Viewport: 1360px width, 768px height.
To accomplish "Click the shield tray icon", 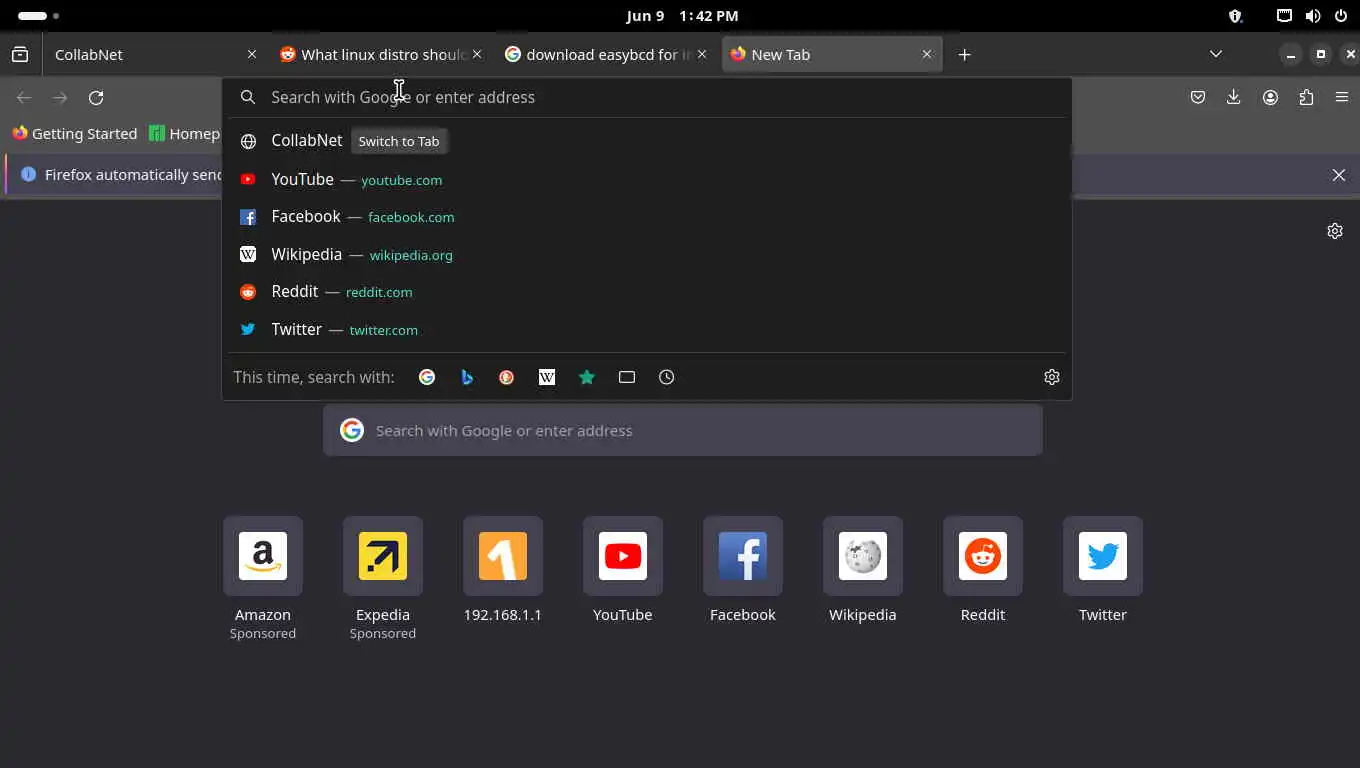I will 1235,16.
